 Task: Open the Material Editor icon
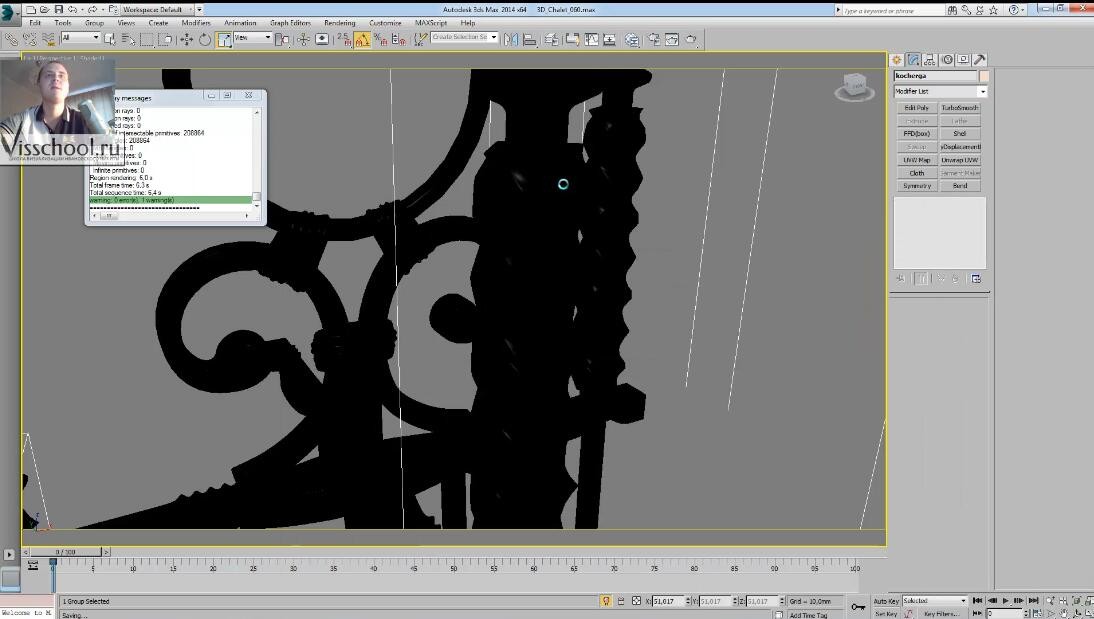[631, 39]
